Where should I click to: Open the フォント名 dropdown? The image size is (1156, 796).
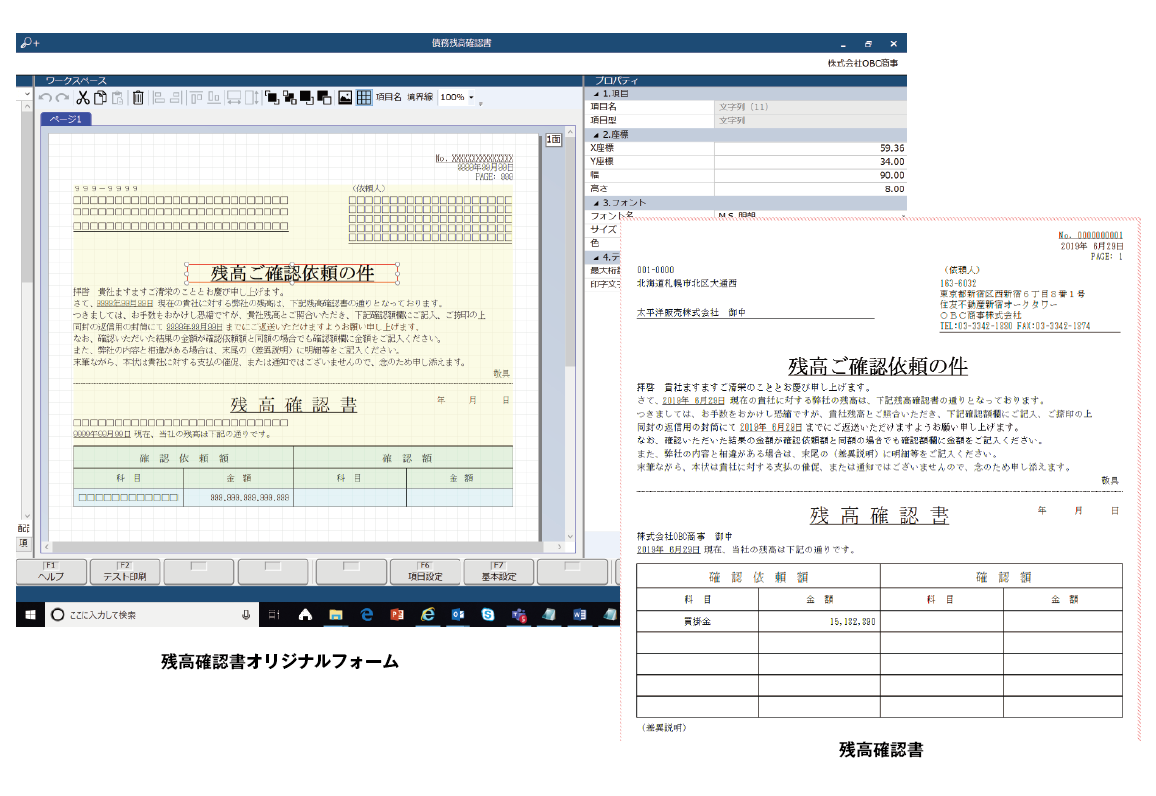point(902,216)
